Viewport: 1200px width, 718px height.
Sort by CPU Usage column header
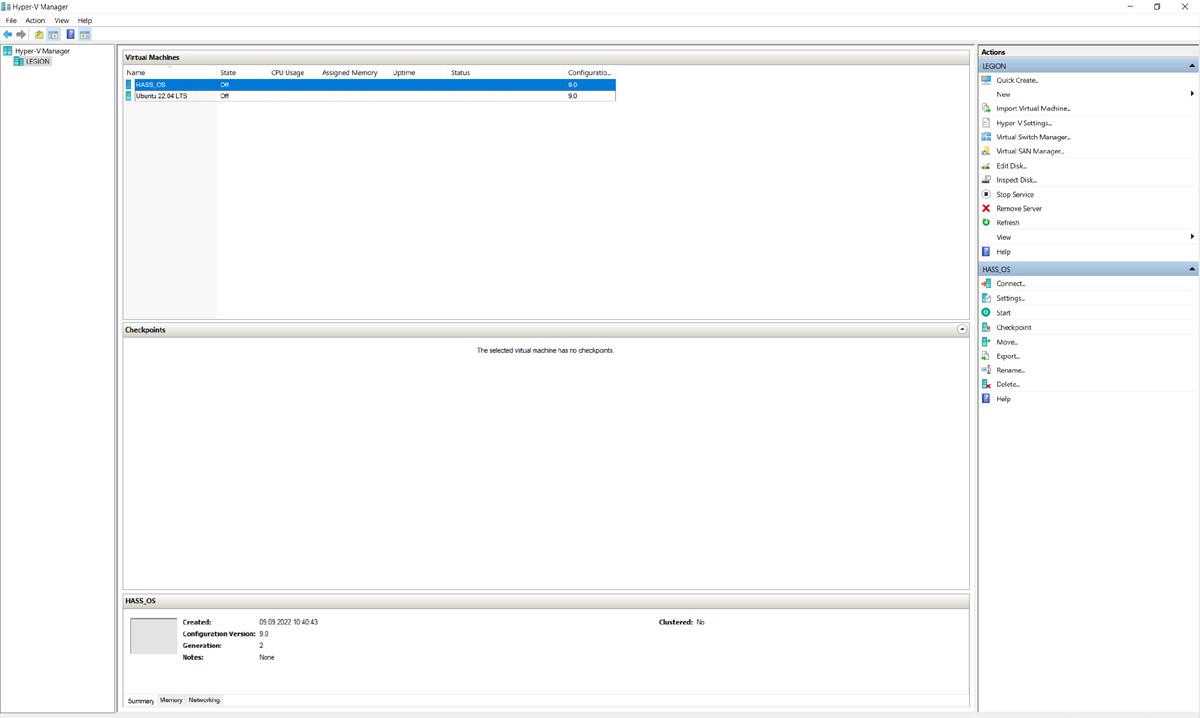coord(293,73)
